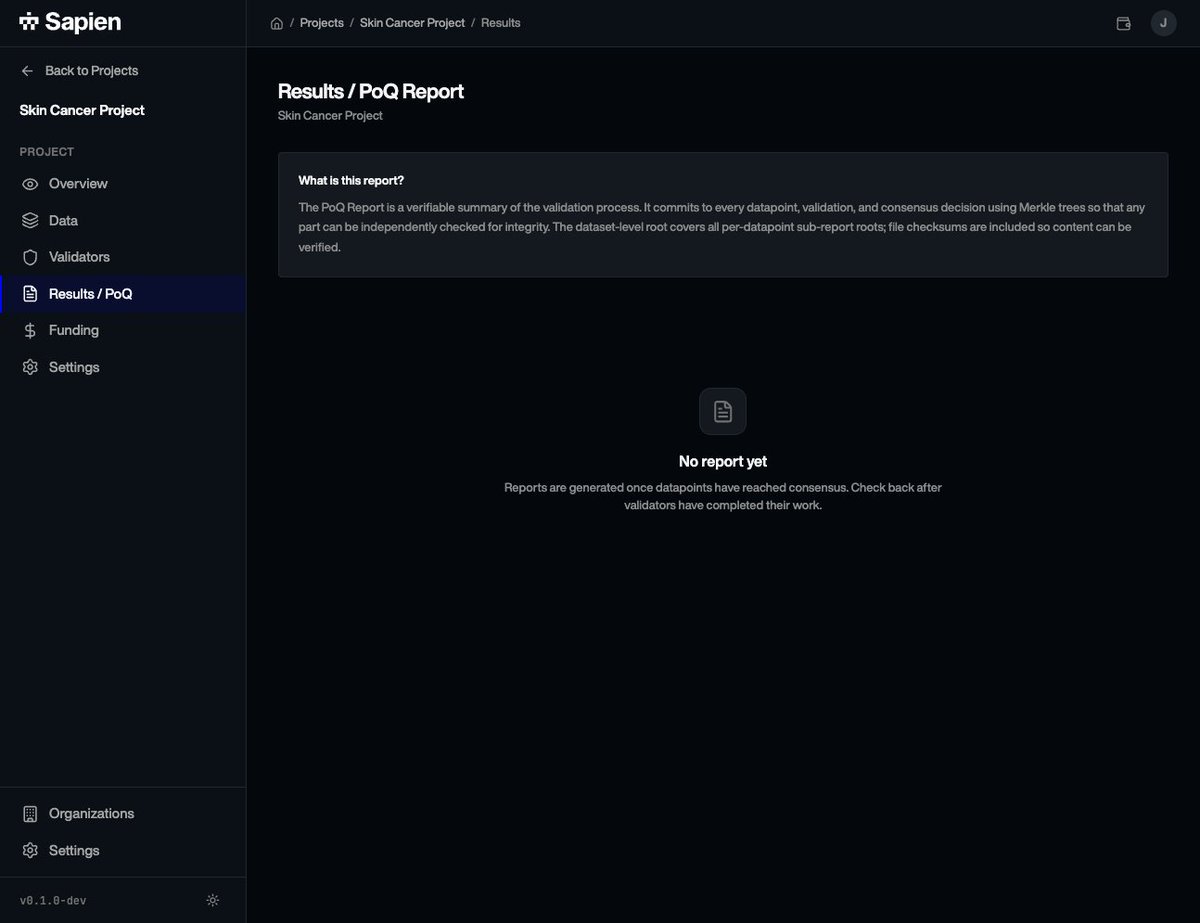Click the Skin Cancer Project sidebar title
Viewport: 1200px width, 923px height.
click(82, 110)
